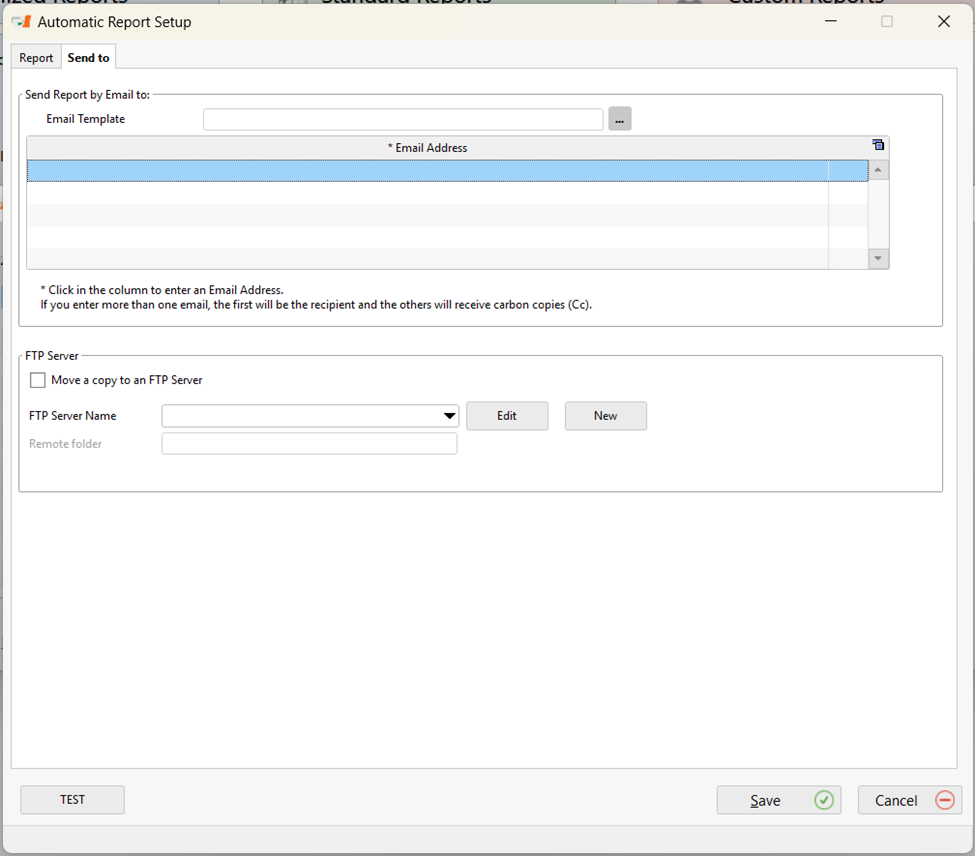Click Edit button for FTP server
Viewport: 975px width, 856px height.
point(507,416)
